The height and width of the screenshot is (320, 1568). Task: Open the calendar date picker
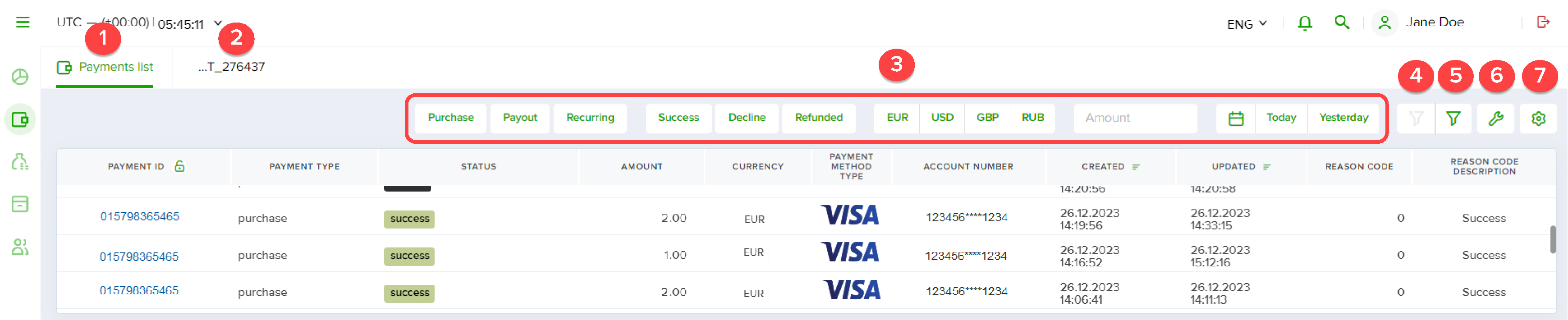[x=1236, y=118]
